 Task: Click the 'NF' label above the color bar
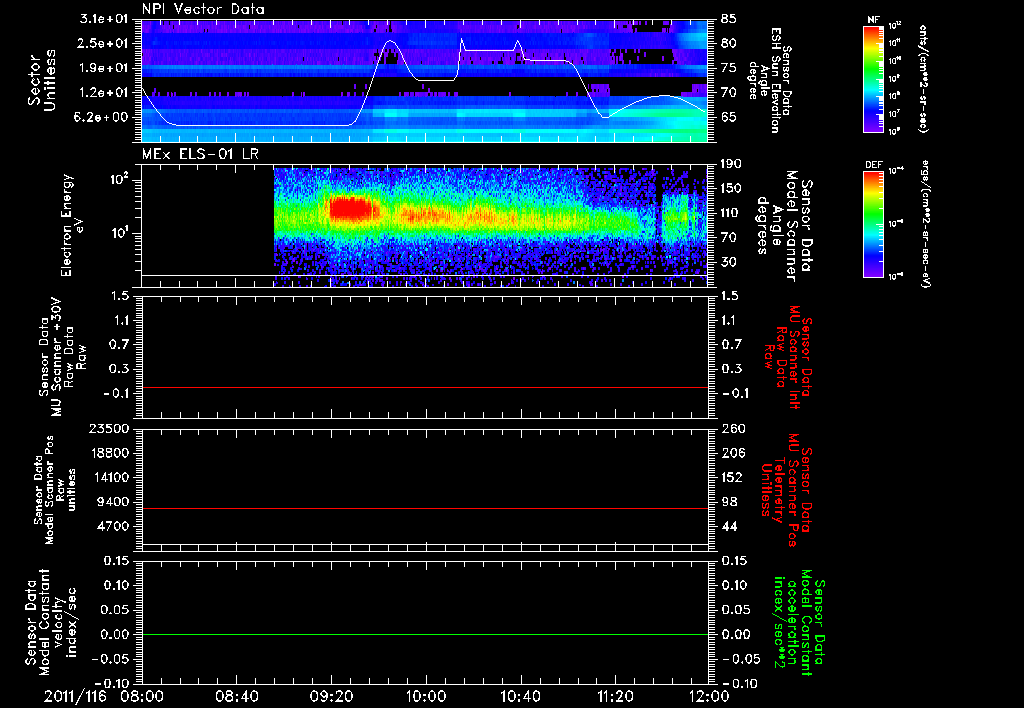[x=874, y=20]
